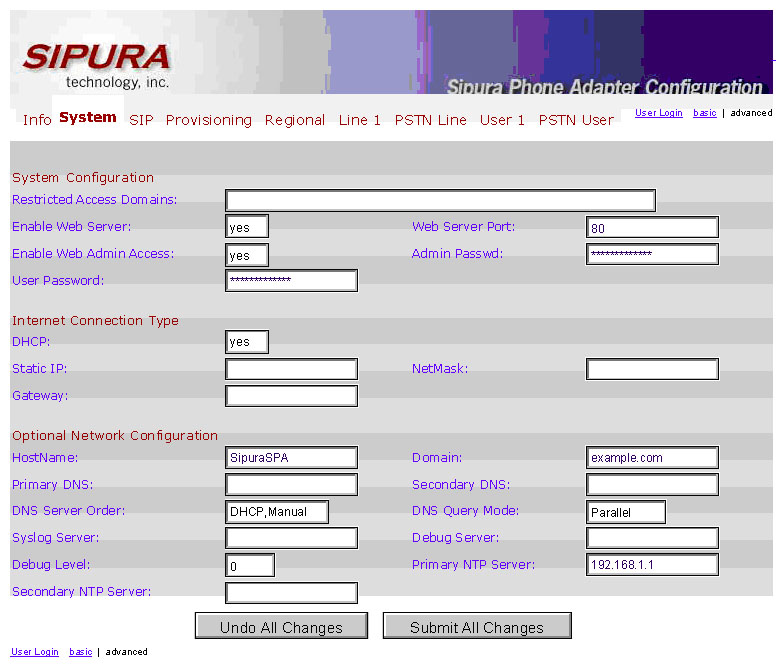Select the Line 1 tab
783x664 pixels.
pyautogui.click(x=359, y=120)
